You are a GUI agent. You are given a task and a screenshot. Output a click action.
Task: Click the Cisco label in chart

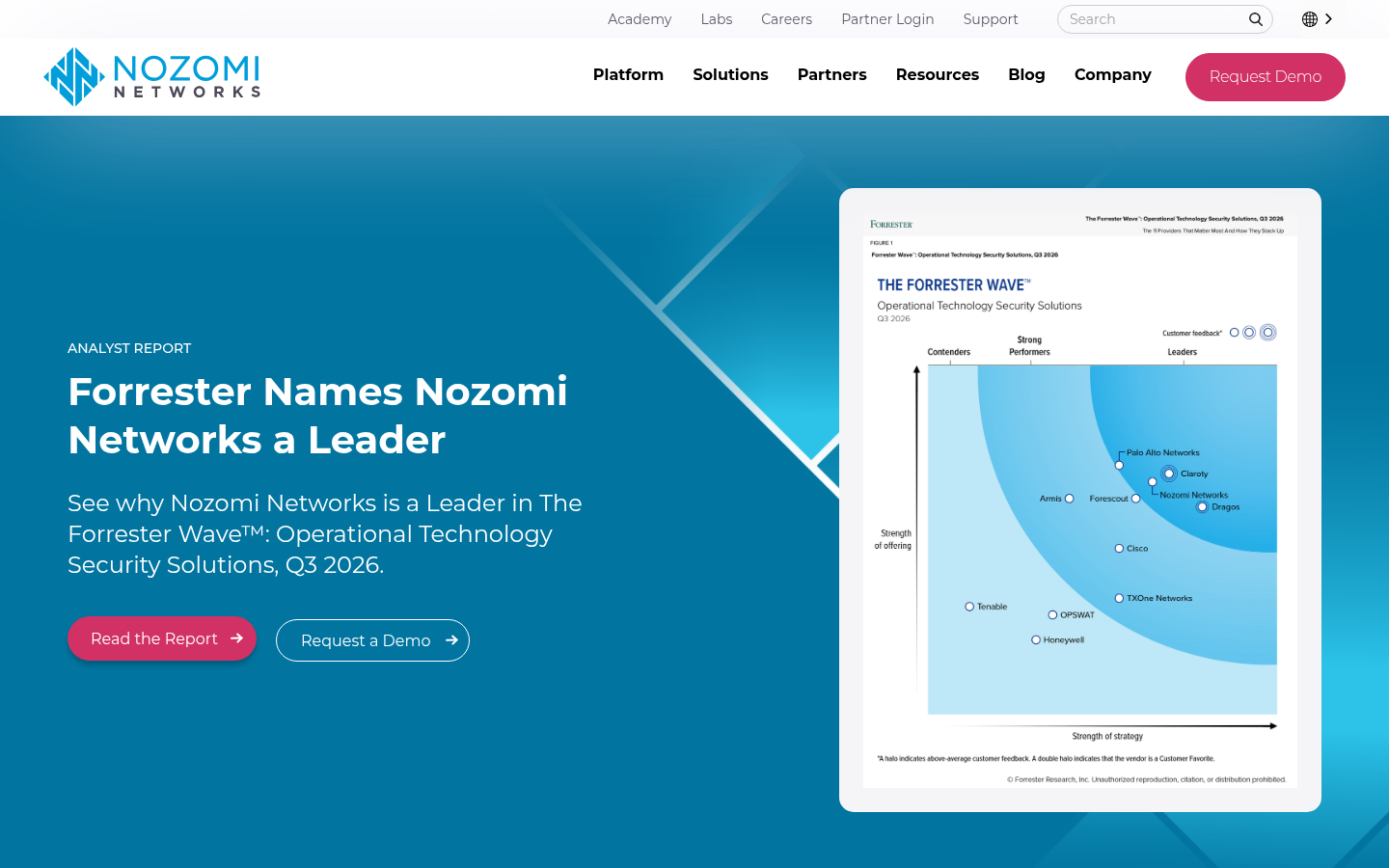(x=1137, y=548)
